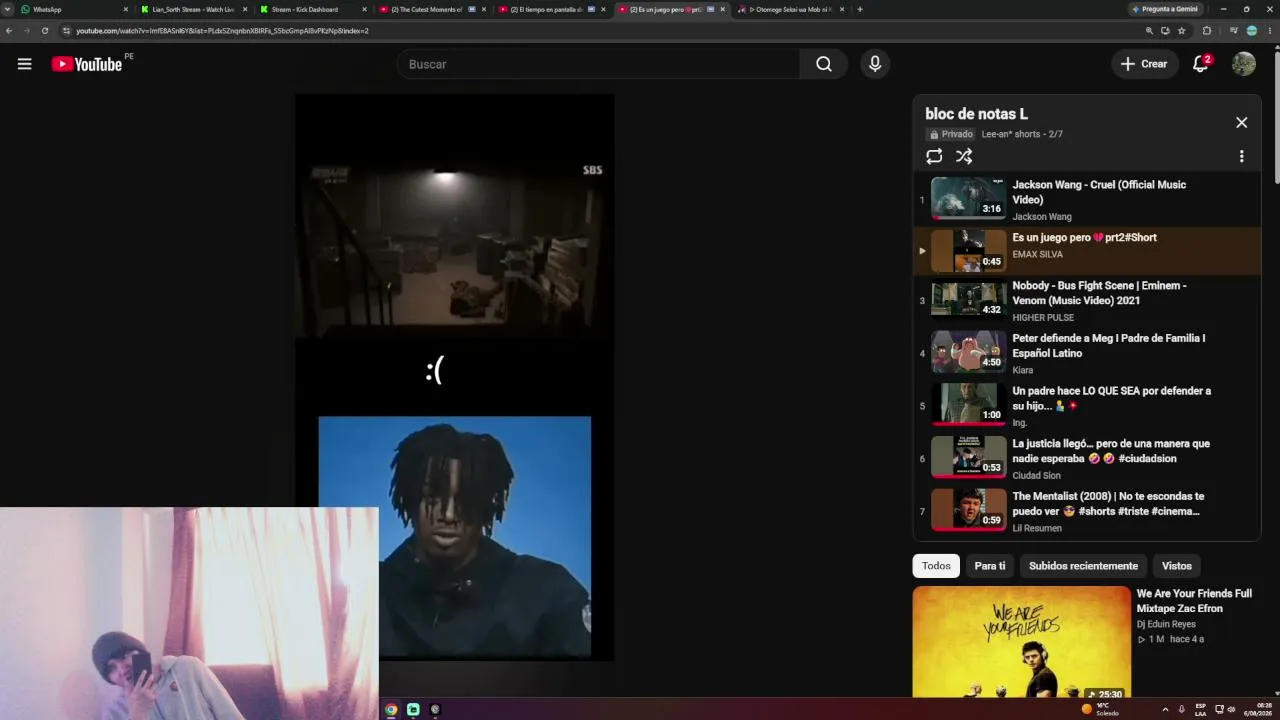Click the search magnifier button

pyautogui.click(x=823, y=64)
